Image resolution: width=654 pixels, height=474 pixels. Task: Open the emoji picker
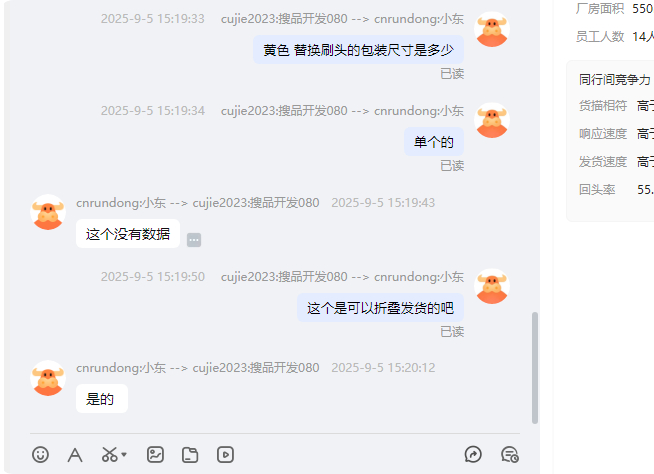[x=40, y=454]
